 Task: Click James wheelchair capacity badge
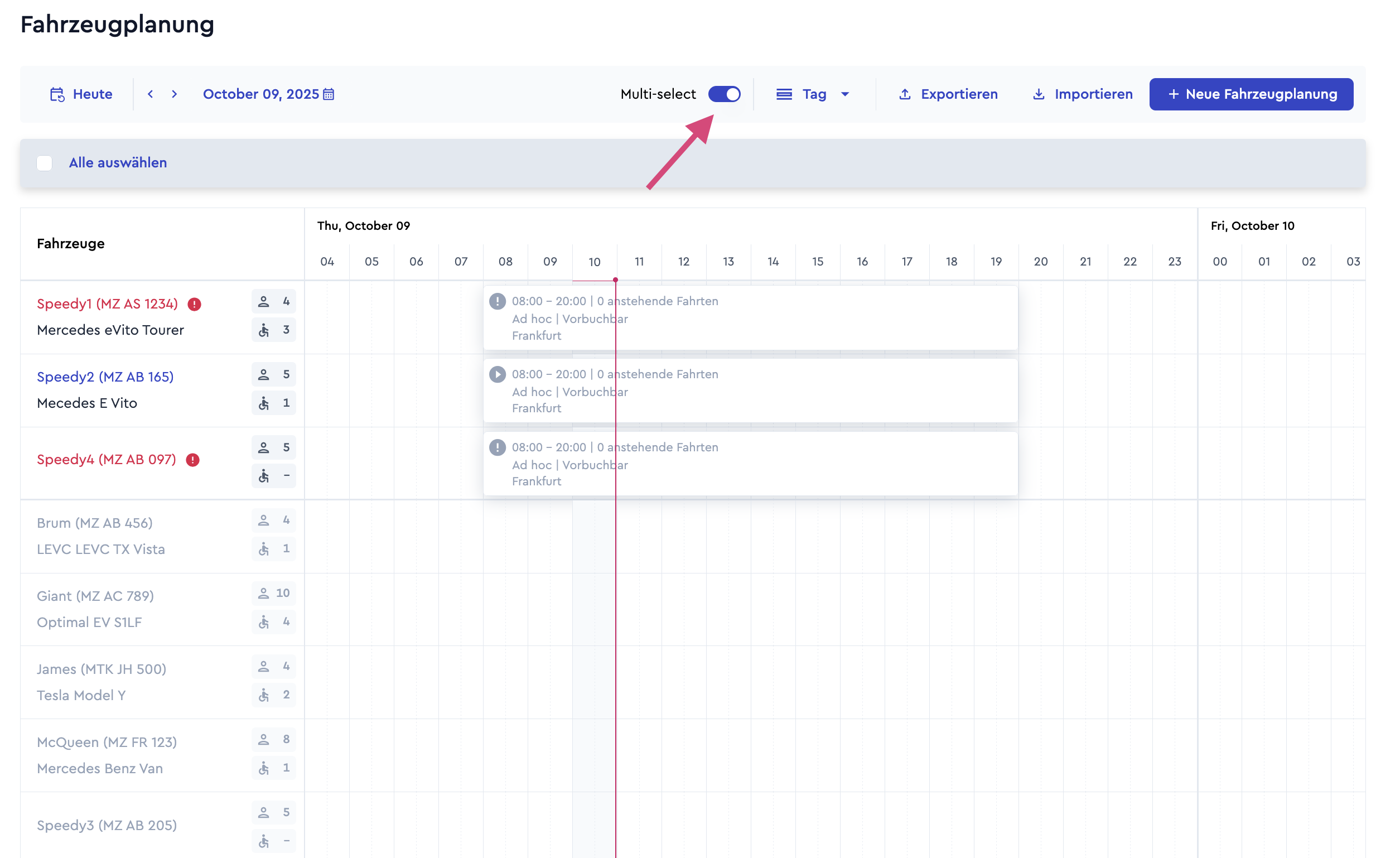(274, 695)
